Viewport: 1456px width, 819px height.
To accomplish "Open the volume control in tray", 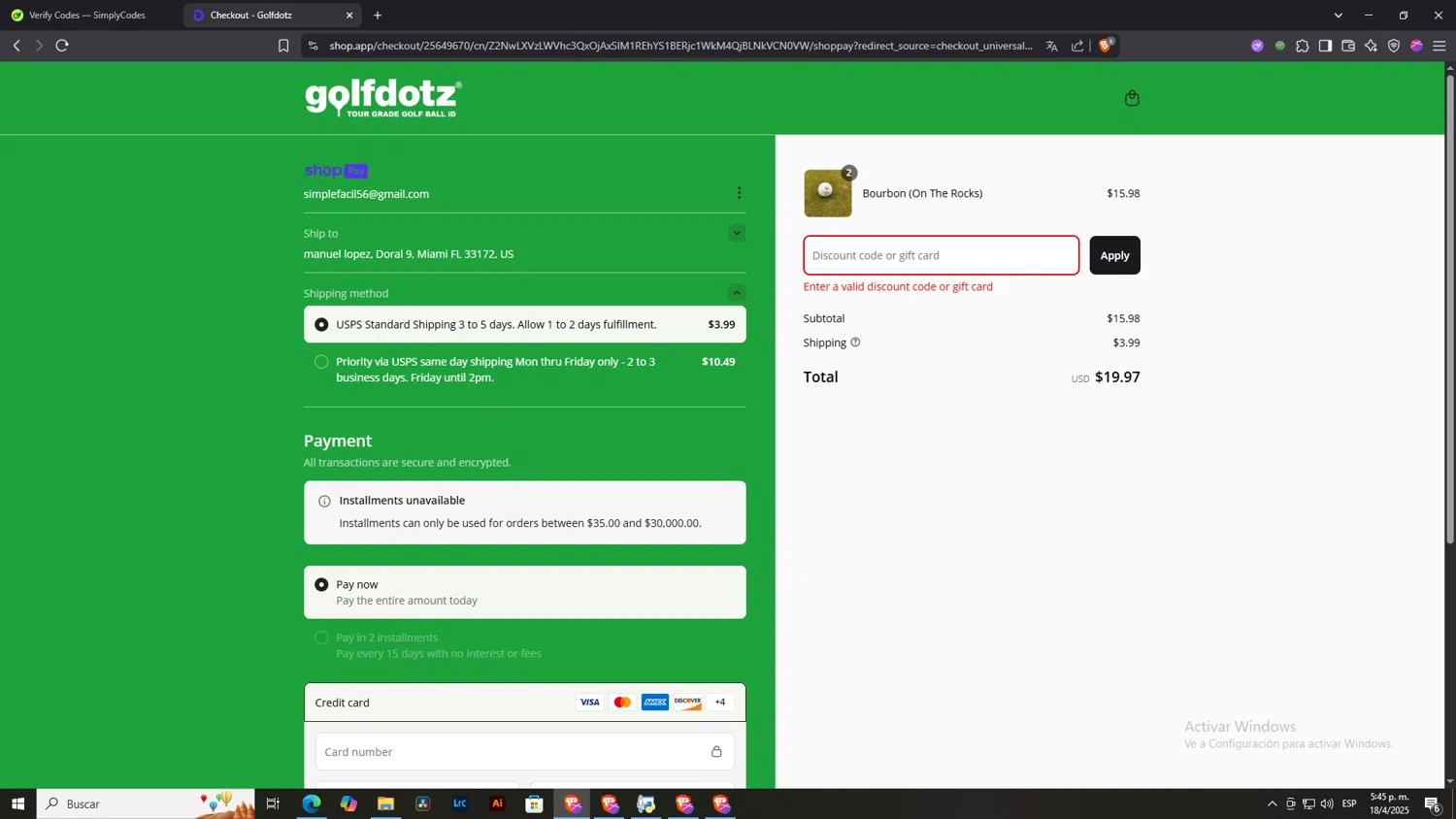I will coord(1327,803).
